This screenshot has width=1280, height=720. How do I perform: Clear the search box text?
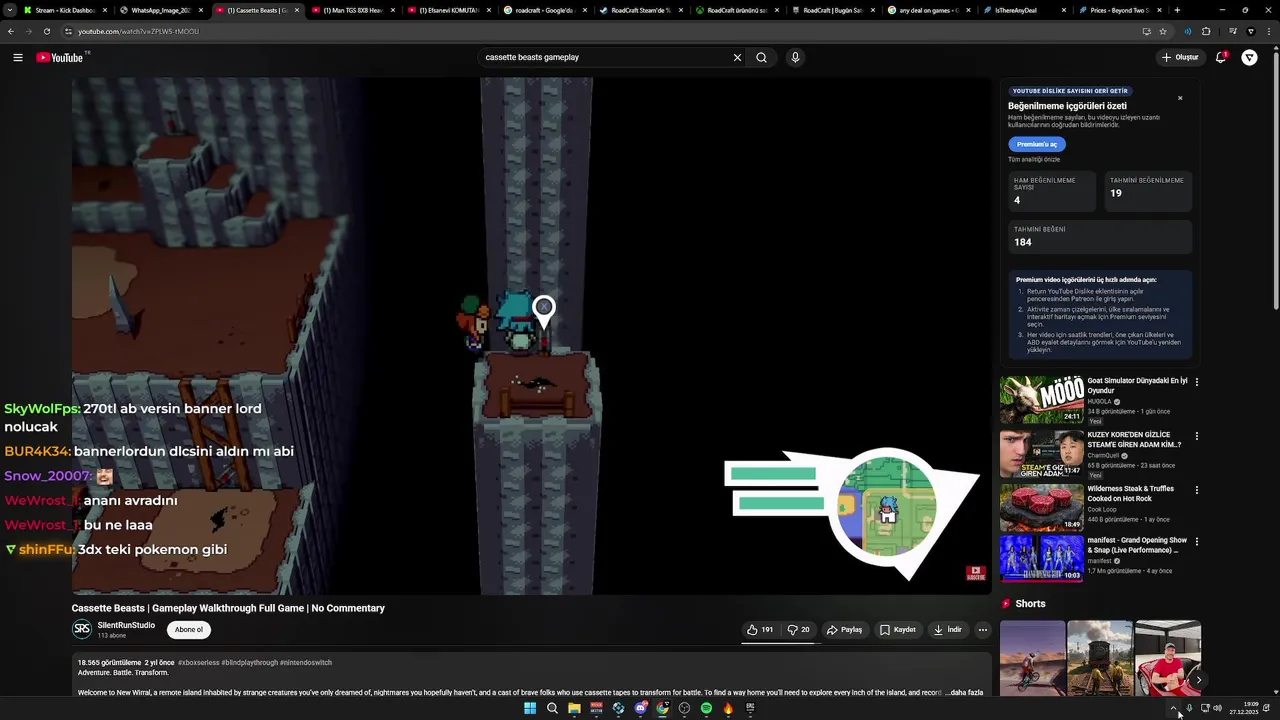(737, 57)
